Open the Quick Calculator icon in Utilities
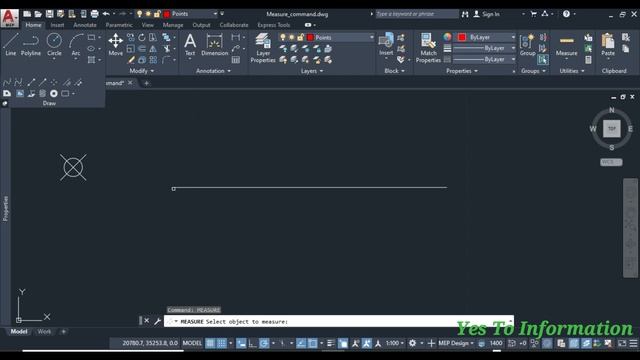This screenshot has width=640, height=360. 588,60
